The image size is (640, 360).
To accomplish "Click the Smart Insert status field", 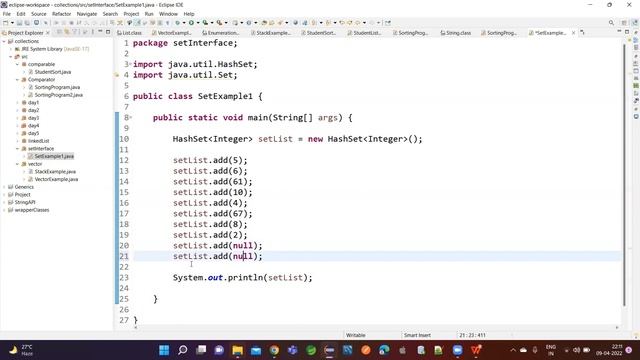I will (x=417, y=335).
